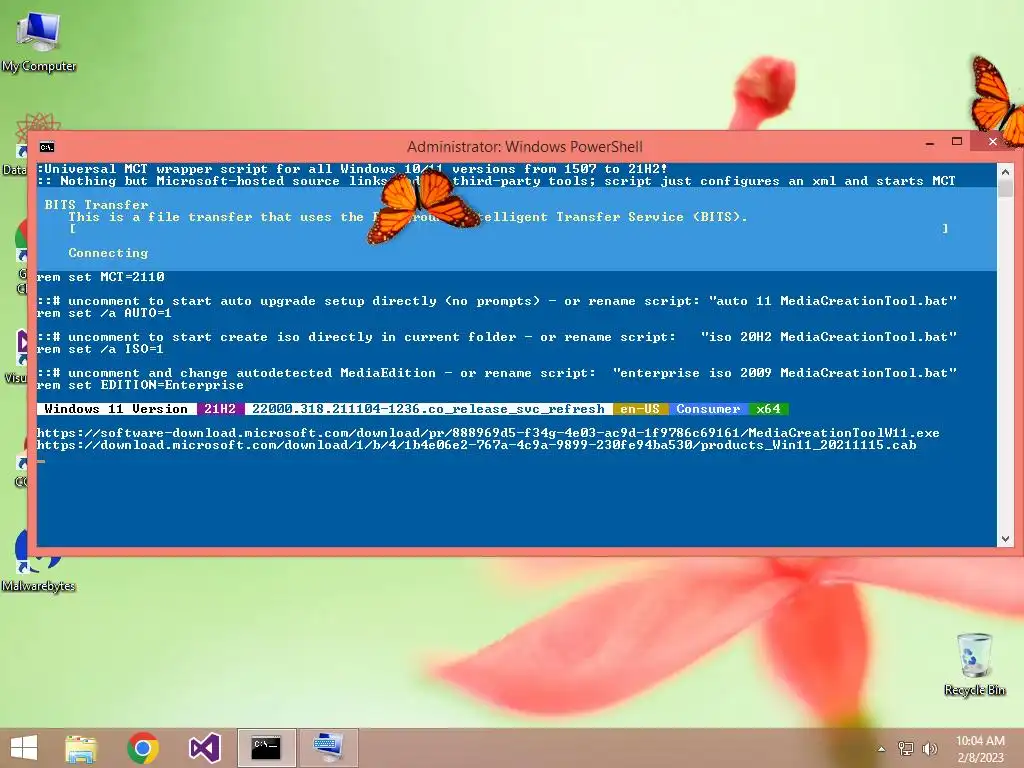The width and height of the screenshot is (1024, 768).
Task: Click the butterfly over the PowerShell window
Action: (423, 205)
